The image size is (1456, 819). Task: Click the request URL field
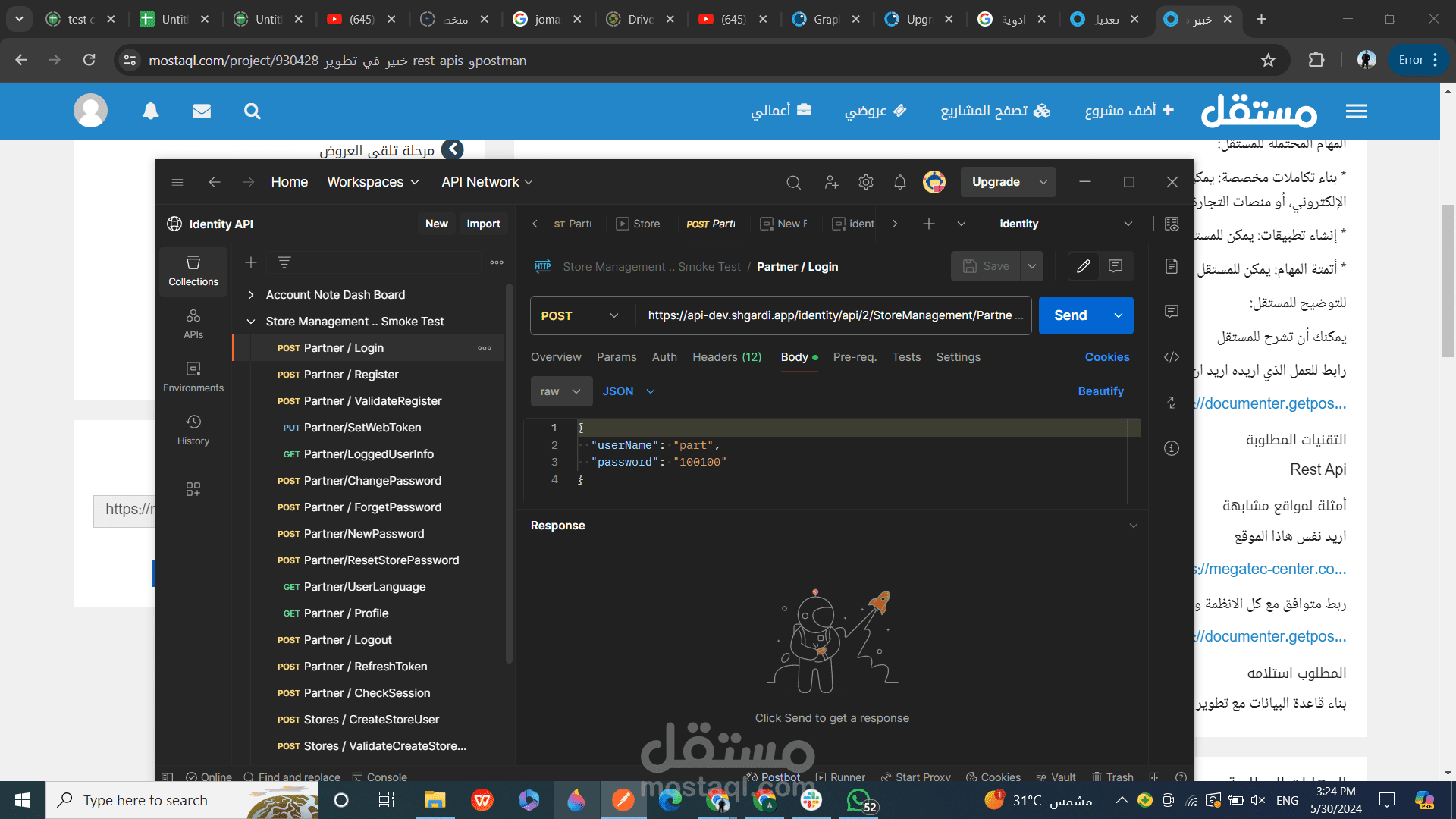coord(830,315)
